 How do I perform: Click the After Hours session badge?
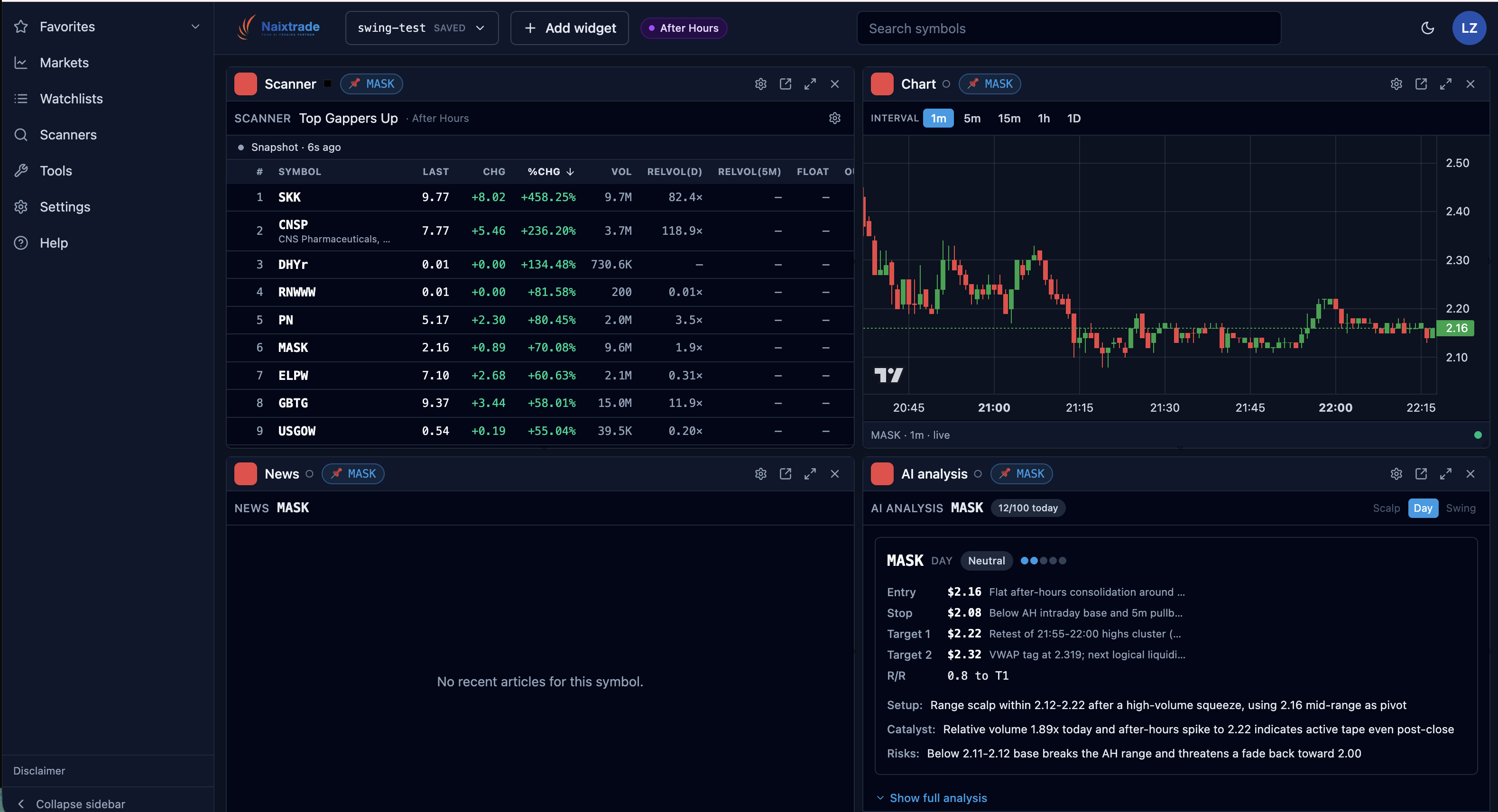(x=683, y=28)
